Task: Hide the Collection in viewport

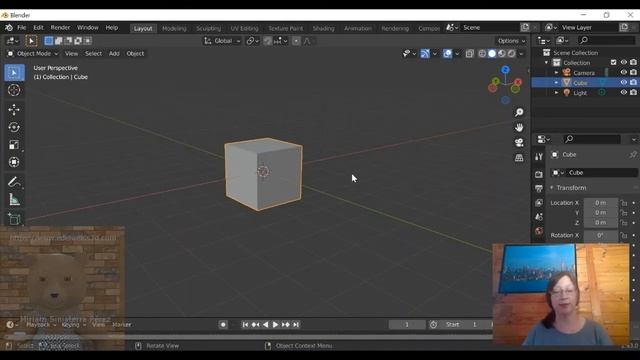Action: [624, 62]
